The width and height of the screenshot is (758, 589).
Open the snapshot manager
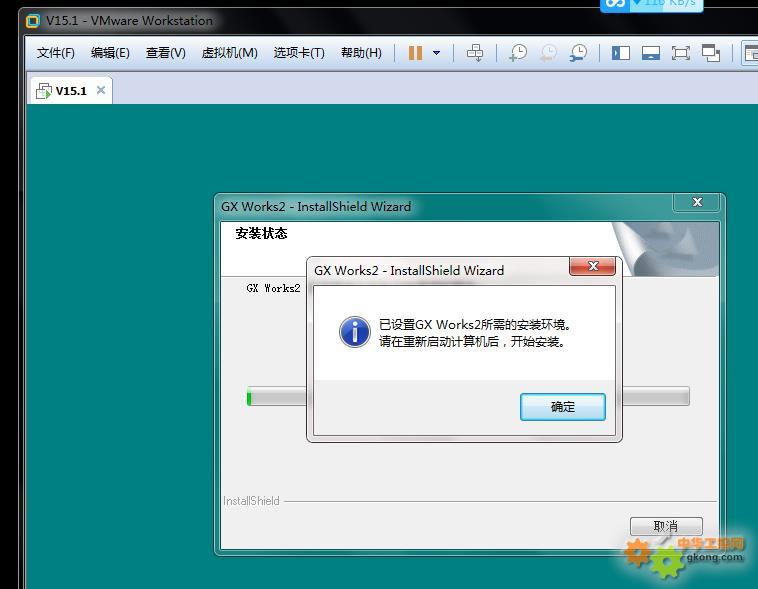click(578, 53)
